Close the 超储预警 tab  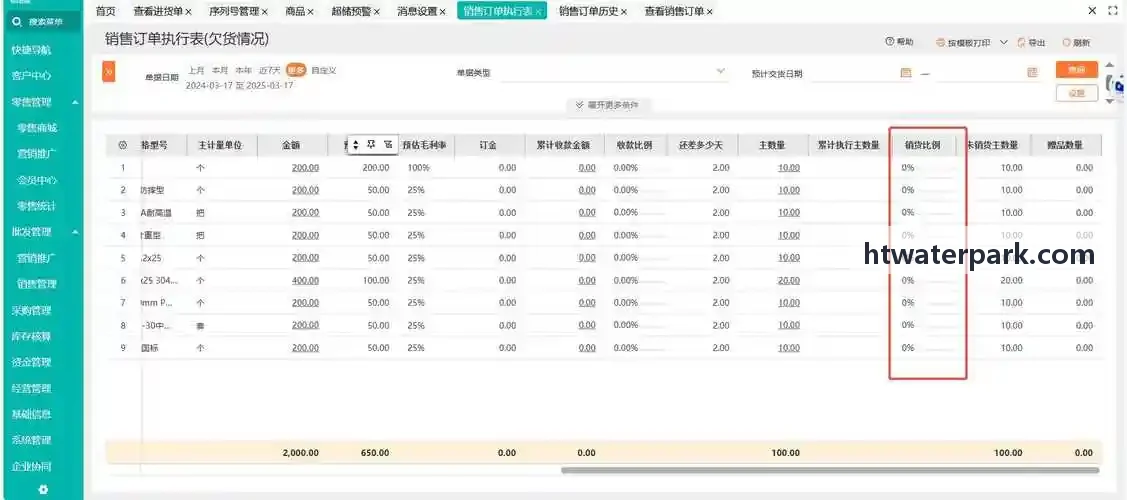377,11
